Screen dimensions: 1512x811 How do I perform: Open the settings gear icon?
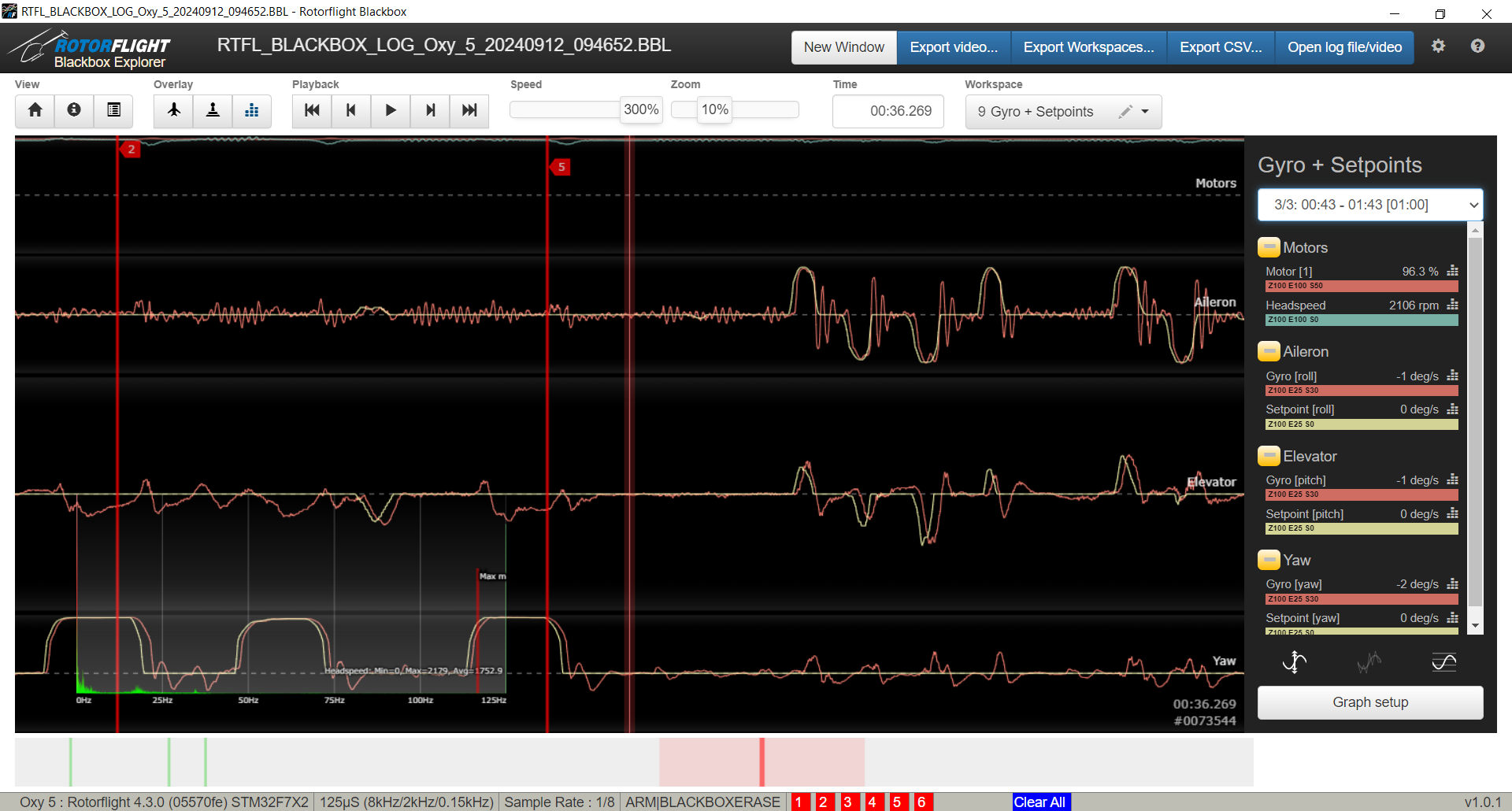1438,46
